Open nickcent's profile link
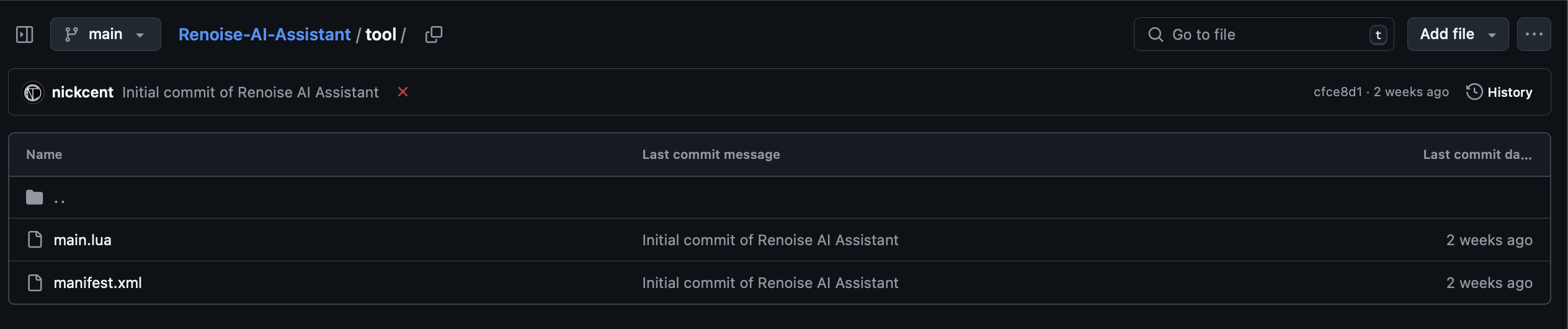 point(82,92)
